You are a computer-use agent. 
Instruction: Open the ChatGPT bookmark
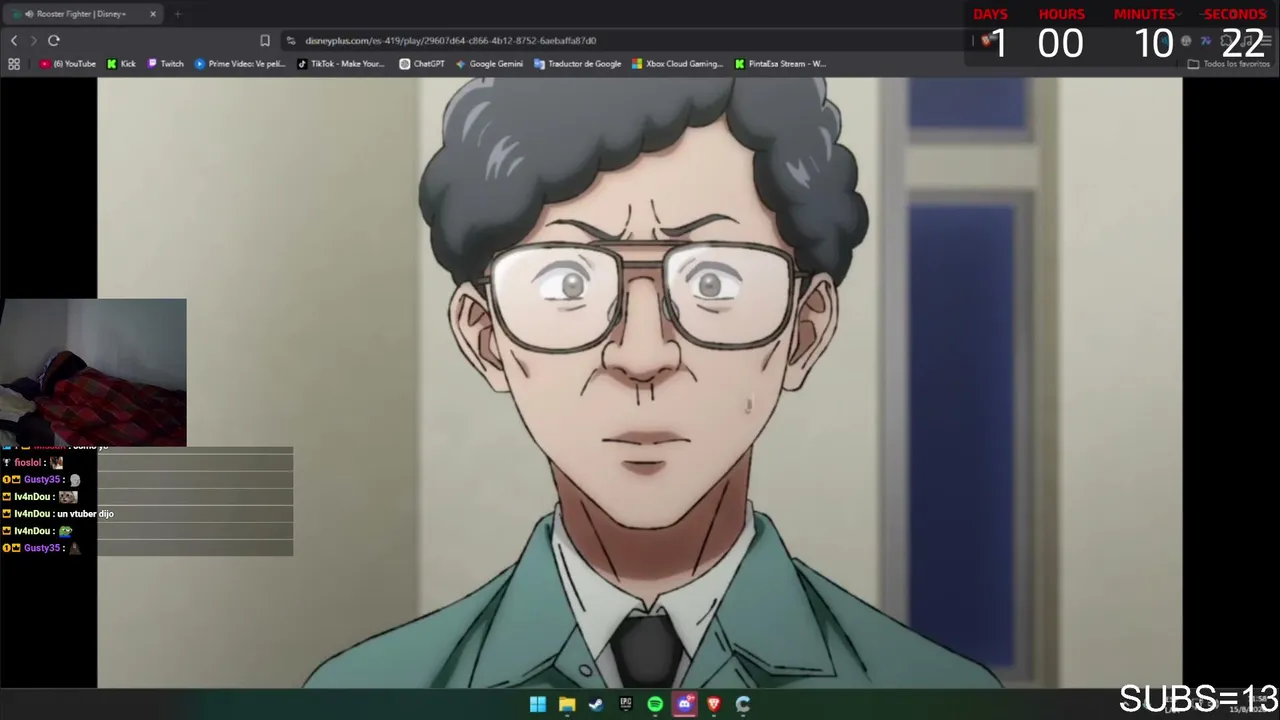(422, 64)
